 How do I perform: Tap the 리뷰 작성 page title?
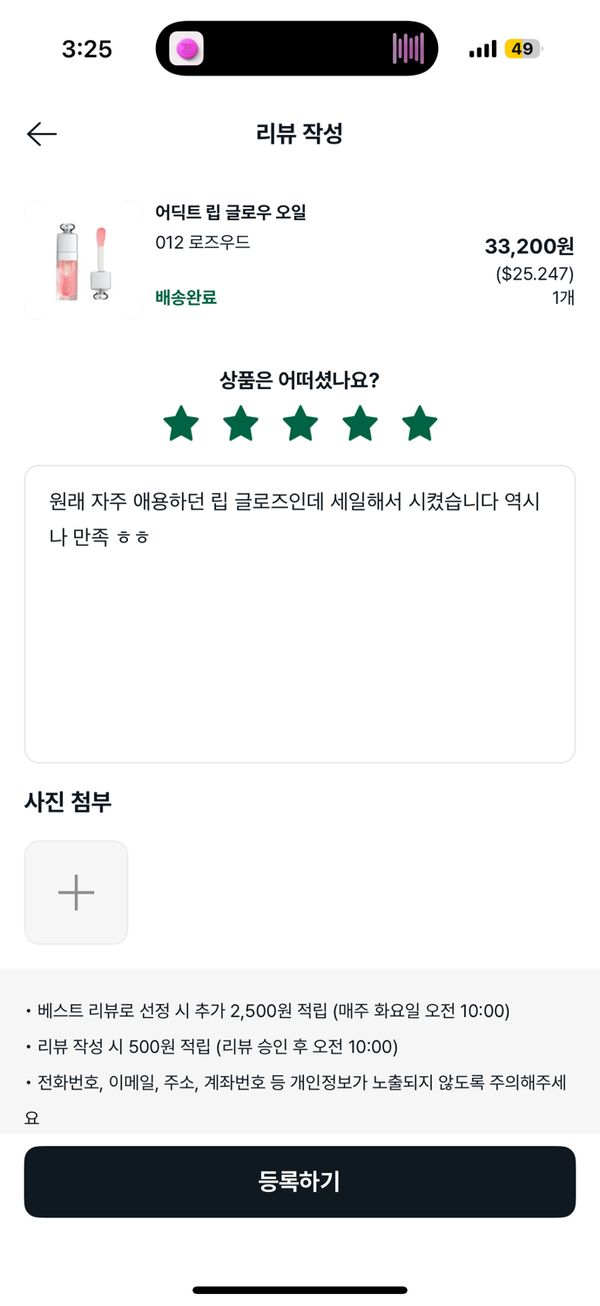tap(300, 134)
